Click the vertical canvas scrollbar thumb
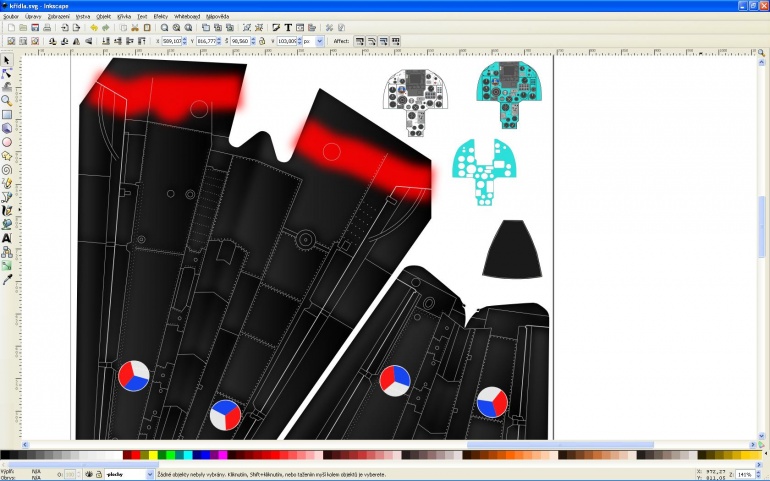 pos(762,226)
